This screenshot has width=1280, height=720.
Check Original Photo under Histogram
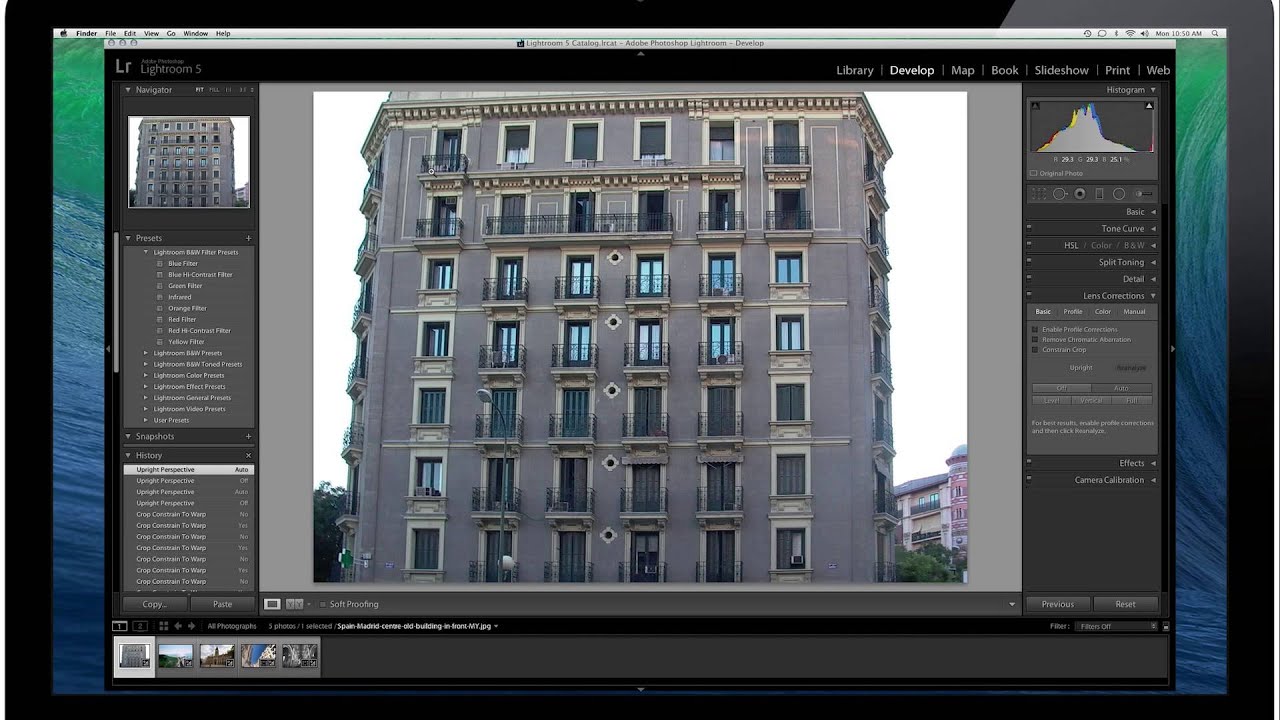pyautogui.click(x=1034, y=173)
